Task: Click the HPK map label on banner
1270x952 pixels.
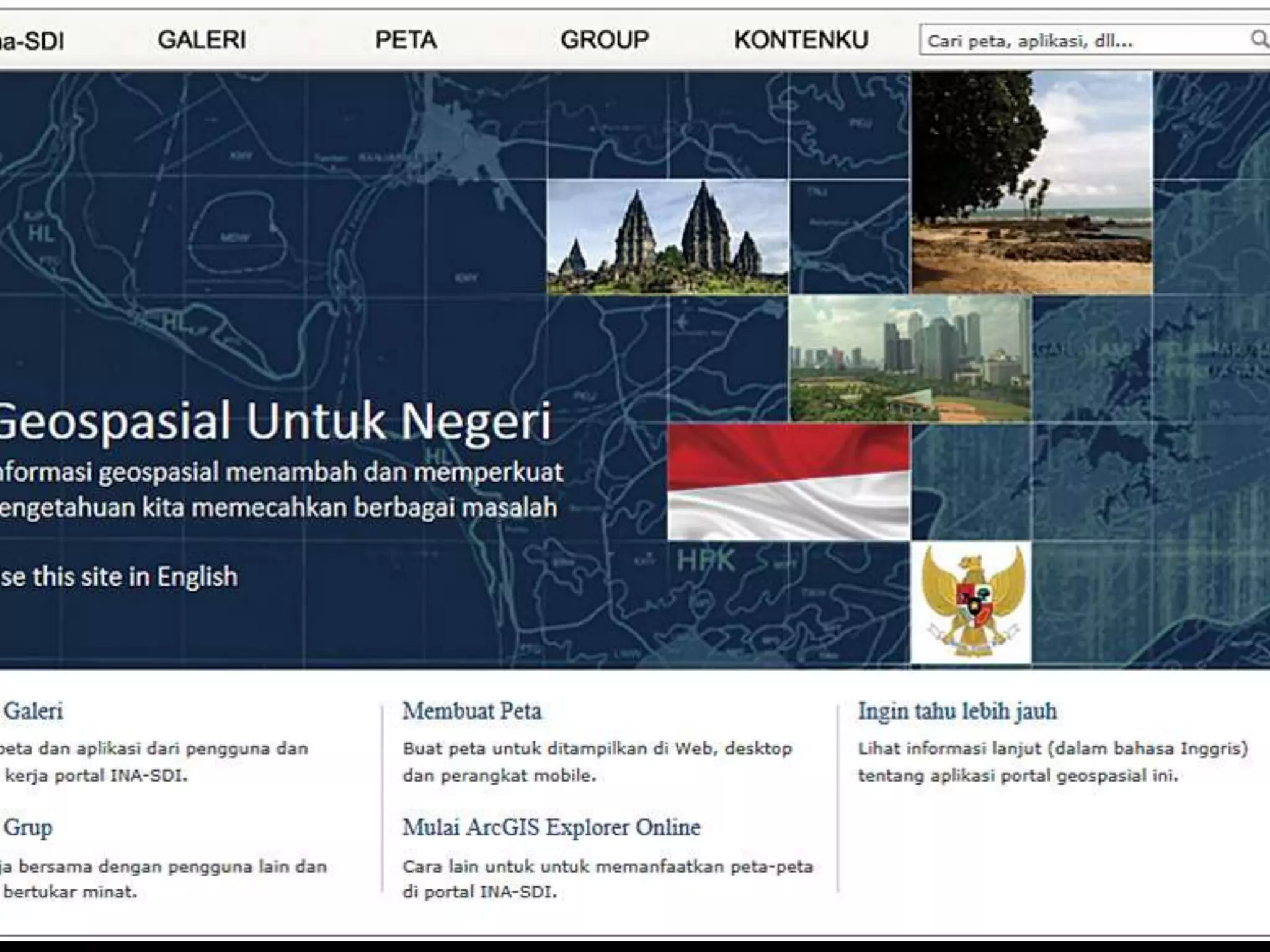Action: pos(705,561)
